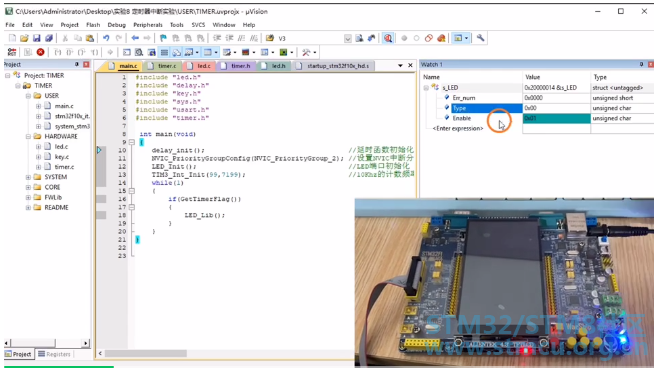This screenshot has width=657, height=370.
Task: Open the Watch windows dropdown arrow
Action: tap(197, 52)
